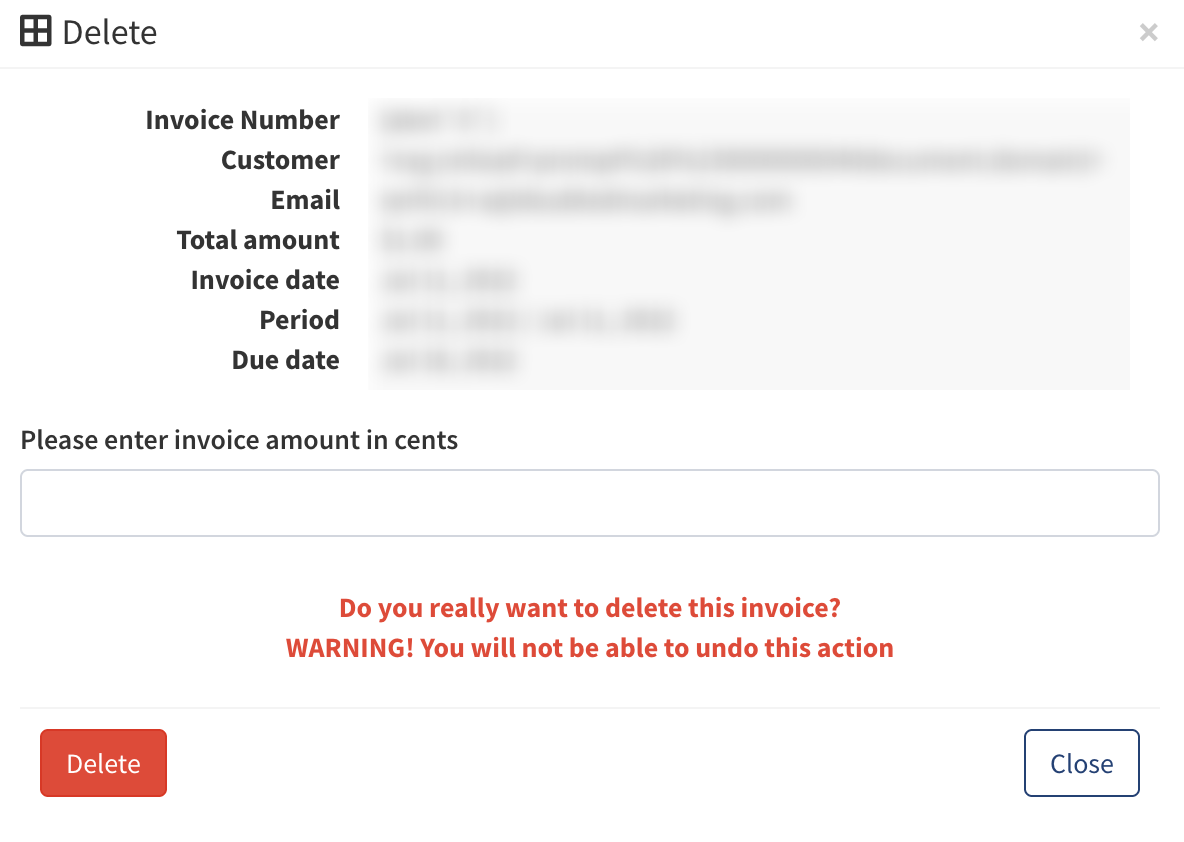Select the Invoice Number label
Screen dimensions: 1184x842
tap(242, 120)
